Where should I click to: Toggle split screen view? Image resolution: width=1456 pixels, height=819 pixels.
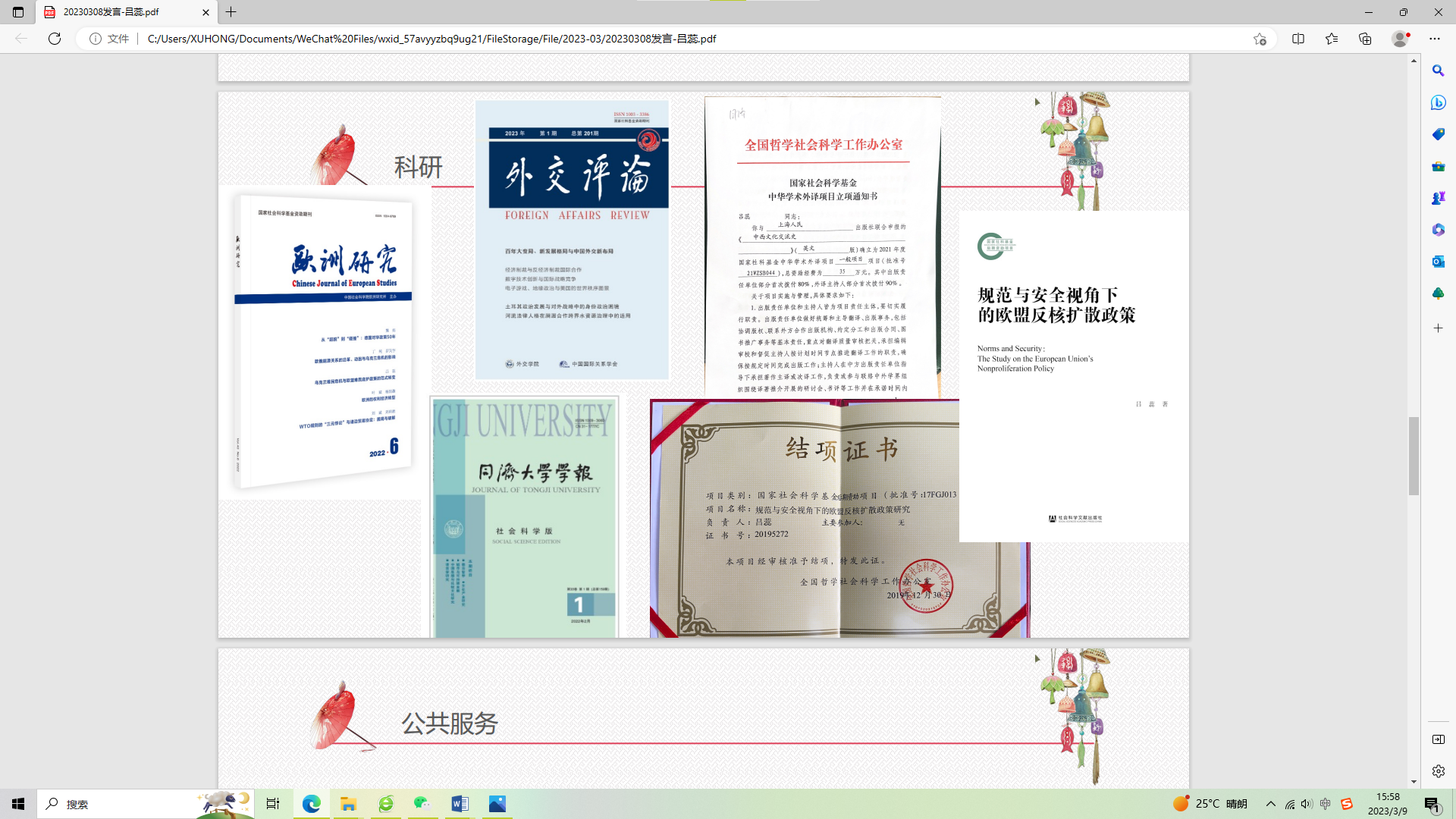click(x=1298, y=39)
